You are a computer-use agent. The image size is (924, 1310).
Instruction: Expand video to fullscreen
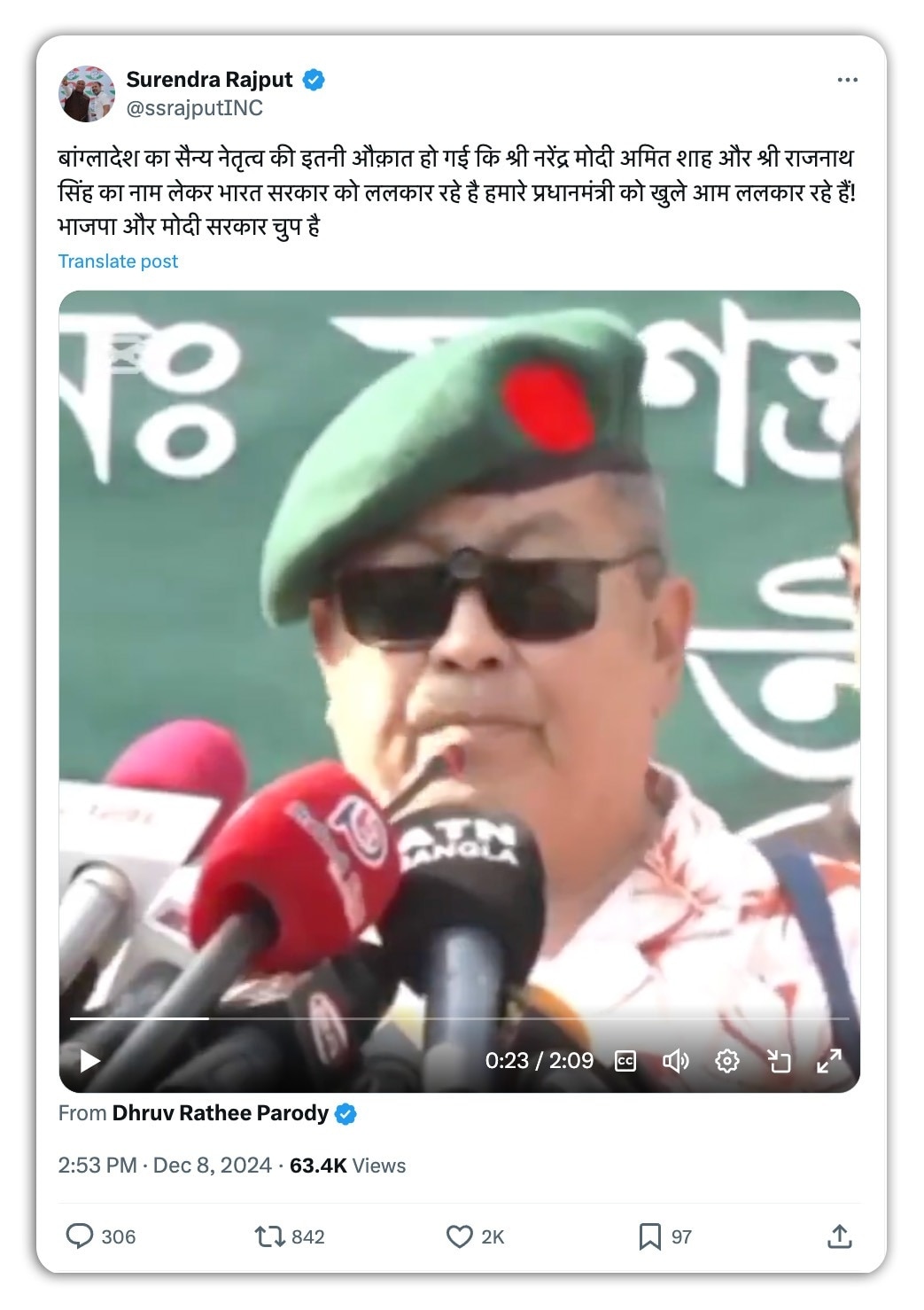point(829,1061)
